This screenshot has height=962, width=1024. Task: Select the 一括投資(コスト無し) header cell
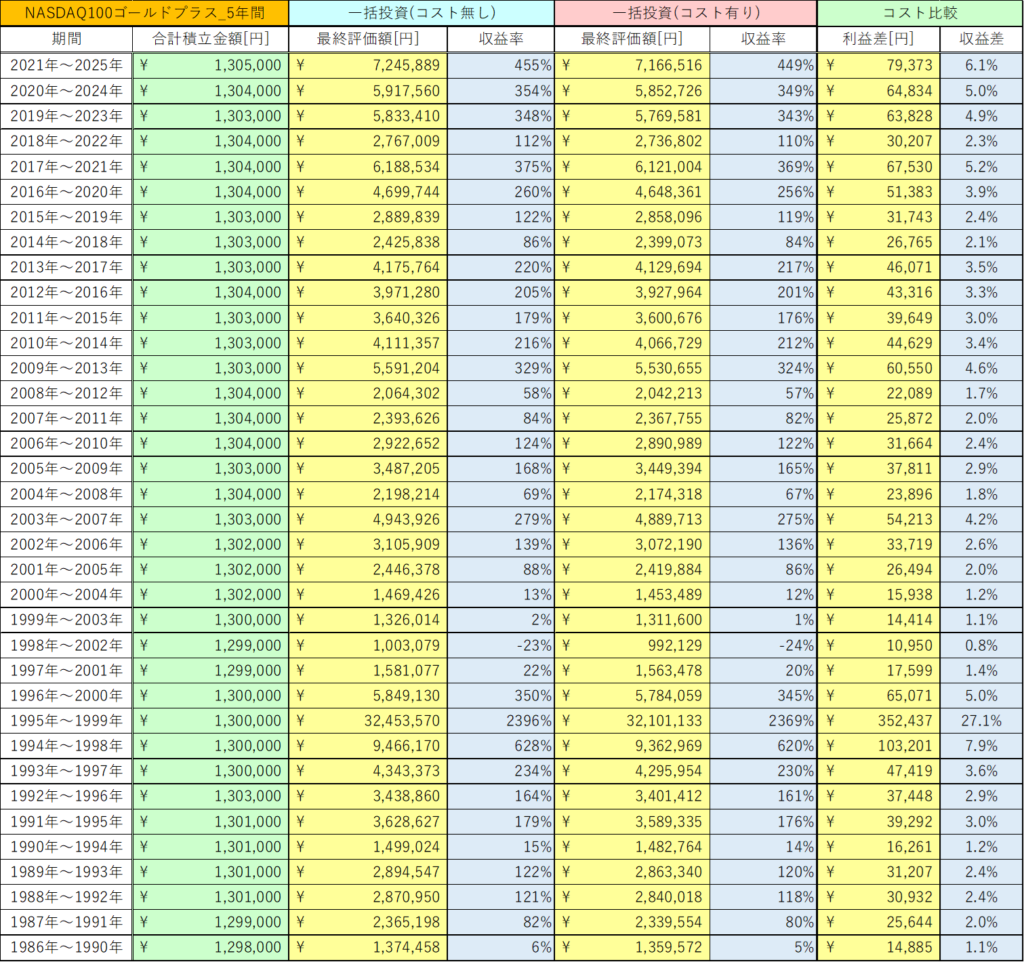click(x=421, y=13)
